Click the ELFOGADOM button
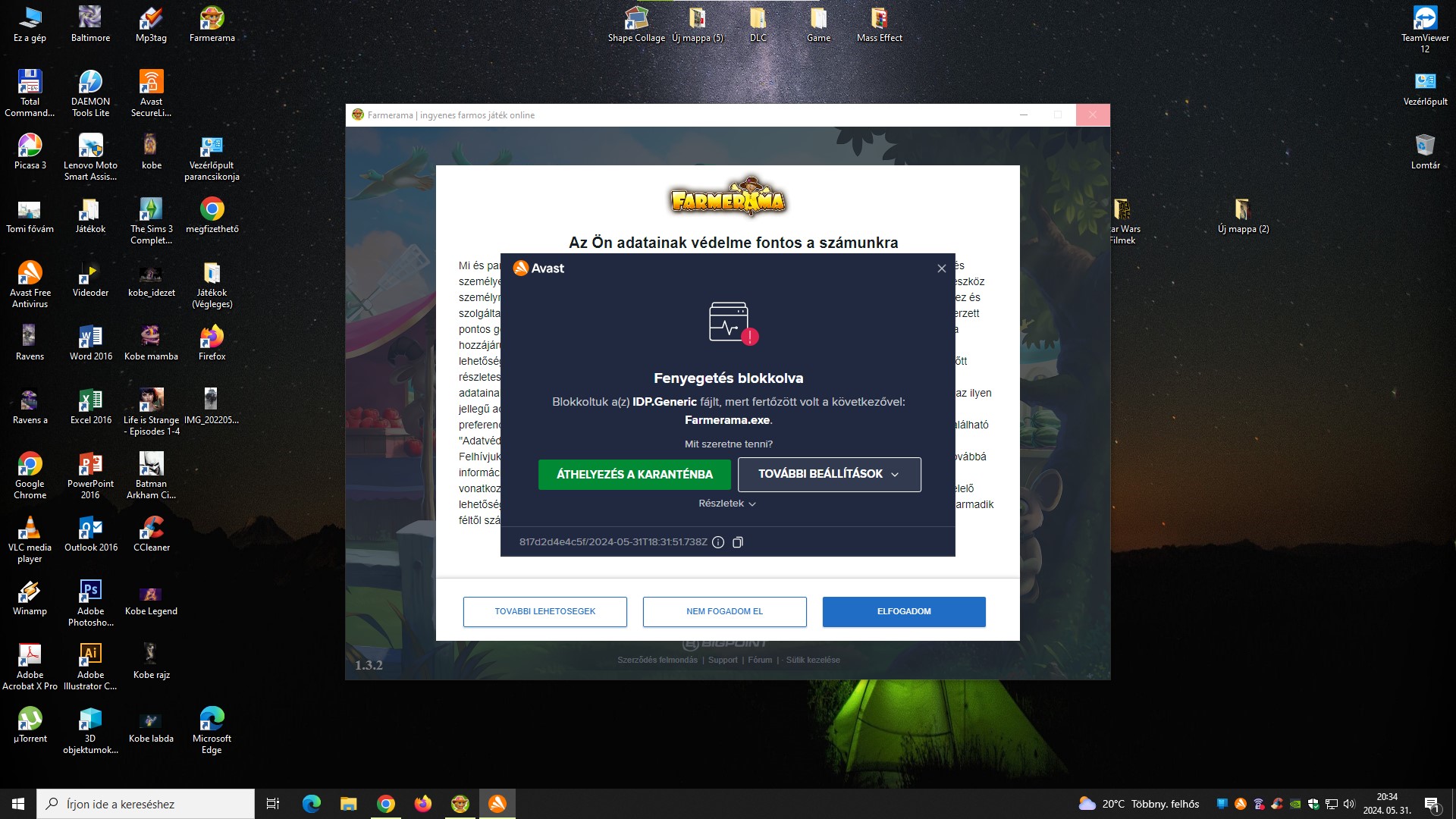Image resolution: width=1456 pixels, height=819 pixels. point(903,611)
